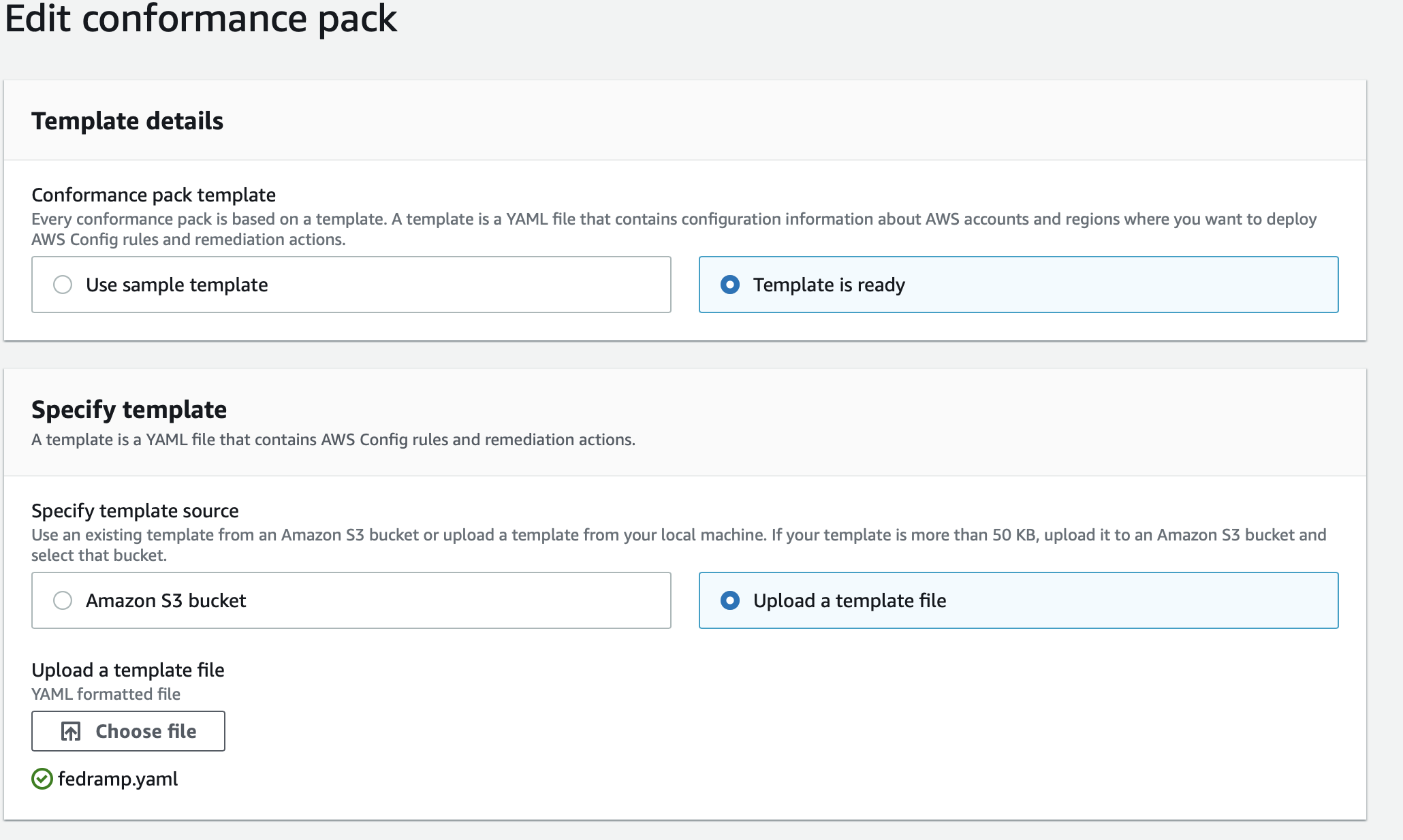Click the upload arrow icon in Choose file
Image resolution: width=1403 pixels, height=840 pixels.
pos(71,731)
